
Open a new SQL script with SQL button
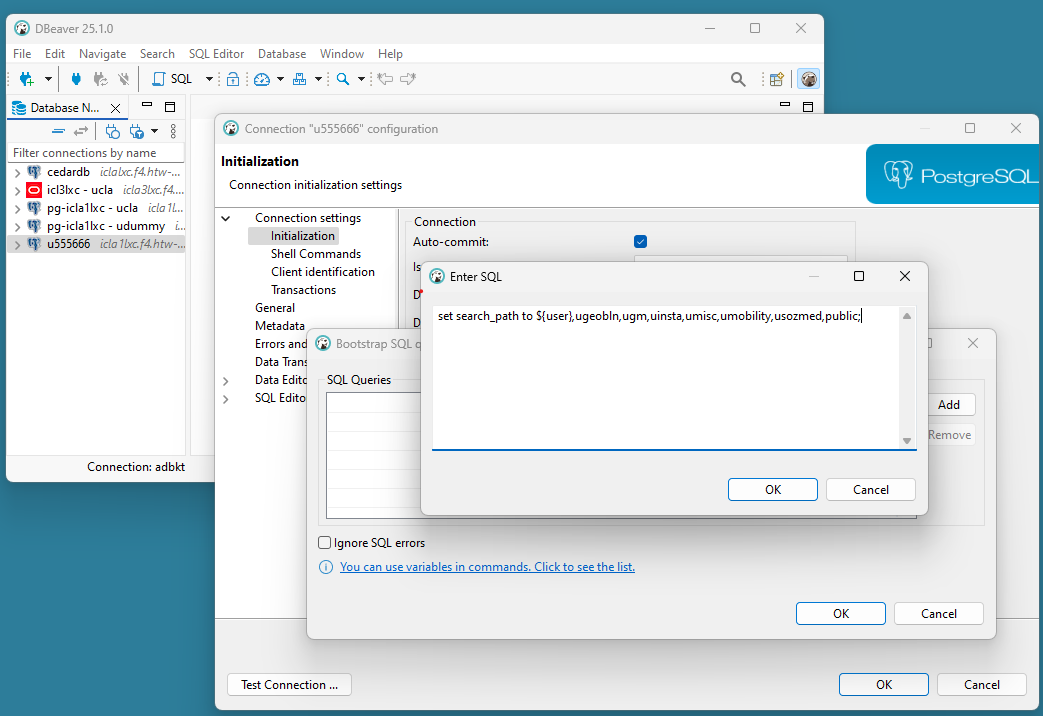click(172, 79)
